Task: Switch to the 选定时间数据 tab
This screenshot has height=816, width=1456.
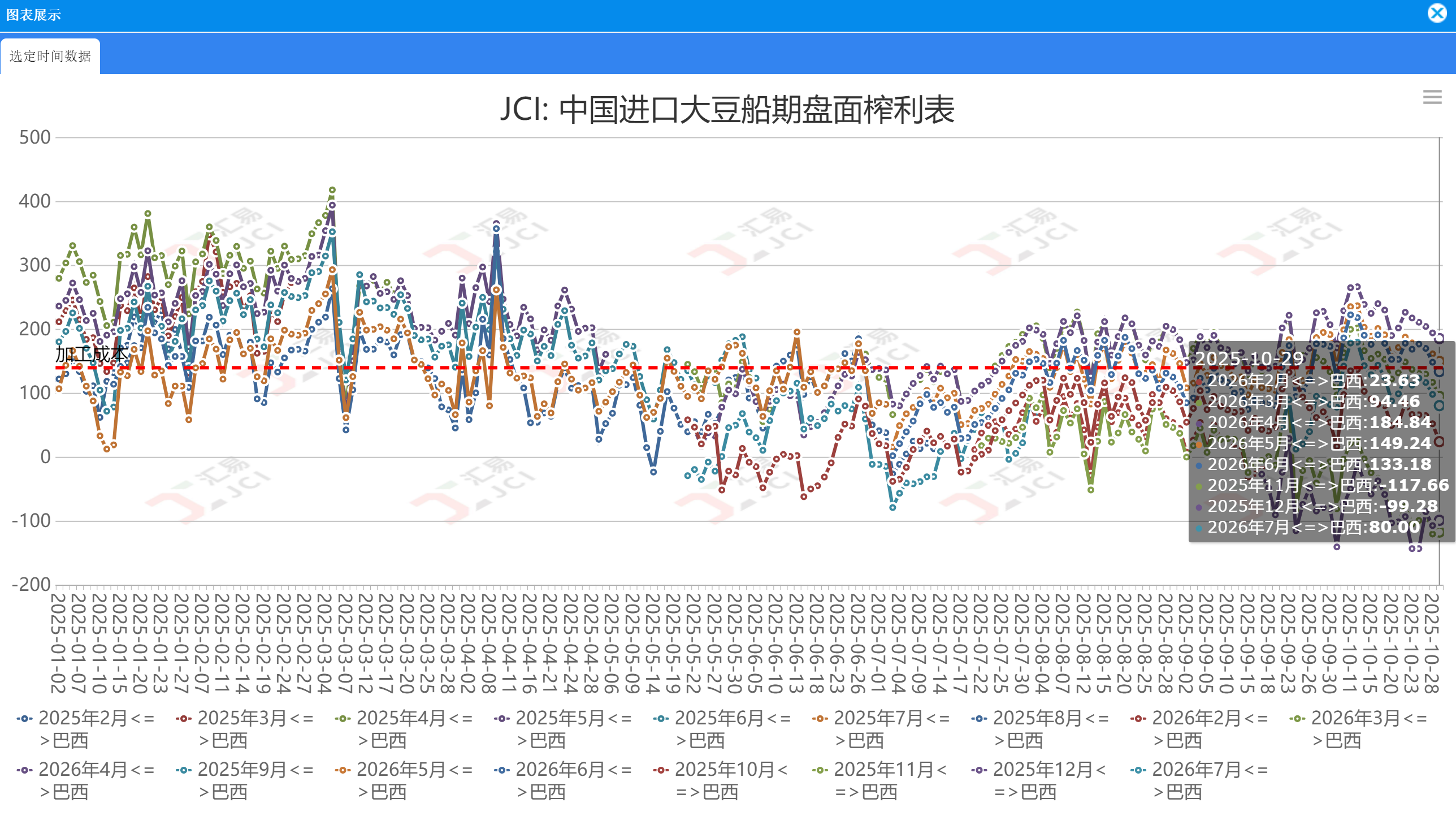Action: [50, 57]
